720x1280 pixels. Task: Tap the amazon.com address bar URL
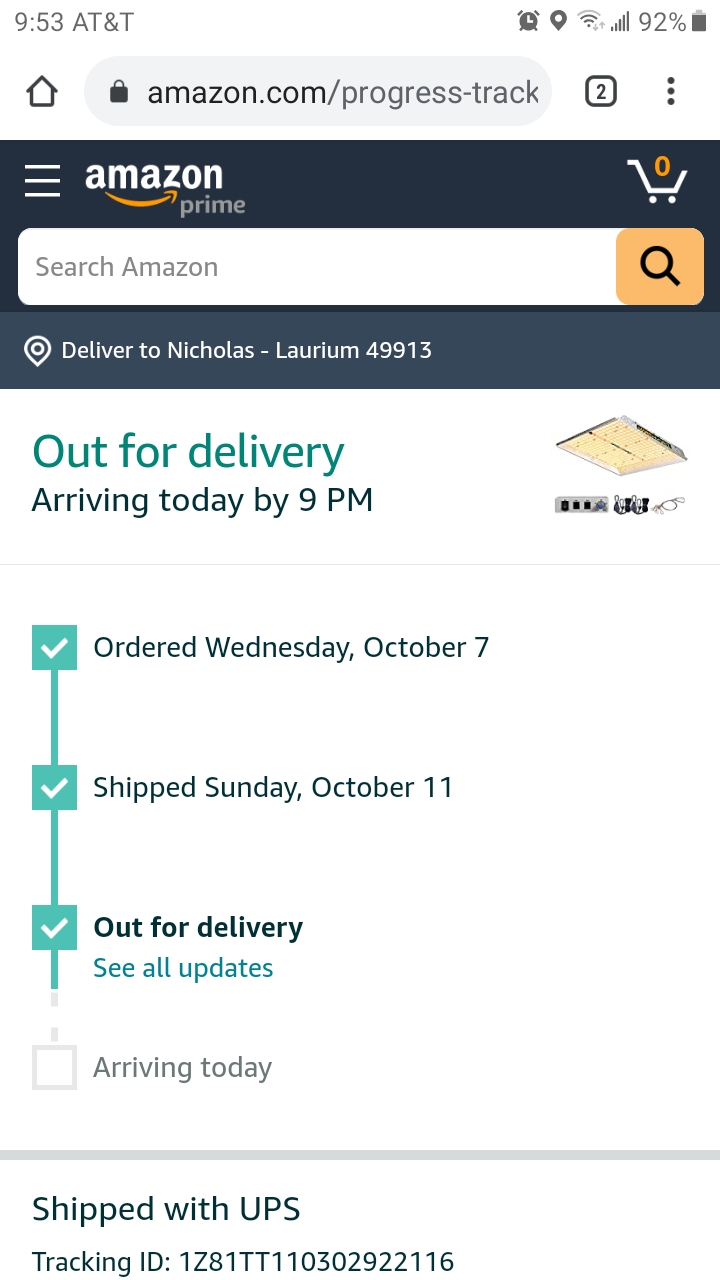click(x=342, y=93)
